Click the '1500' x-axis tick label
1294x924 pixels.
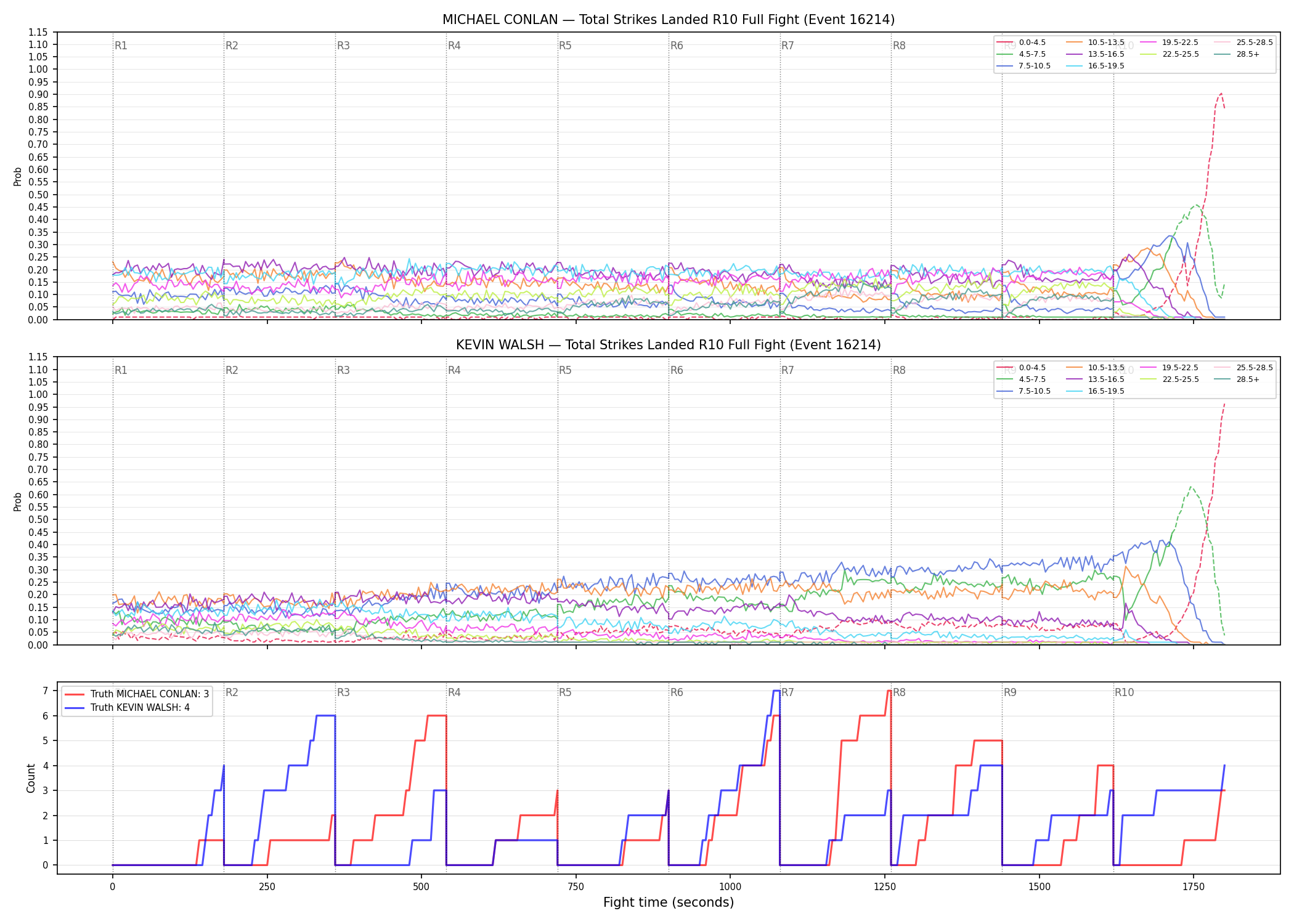[x=1040, y=887]
